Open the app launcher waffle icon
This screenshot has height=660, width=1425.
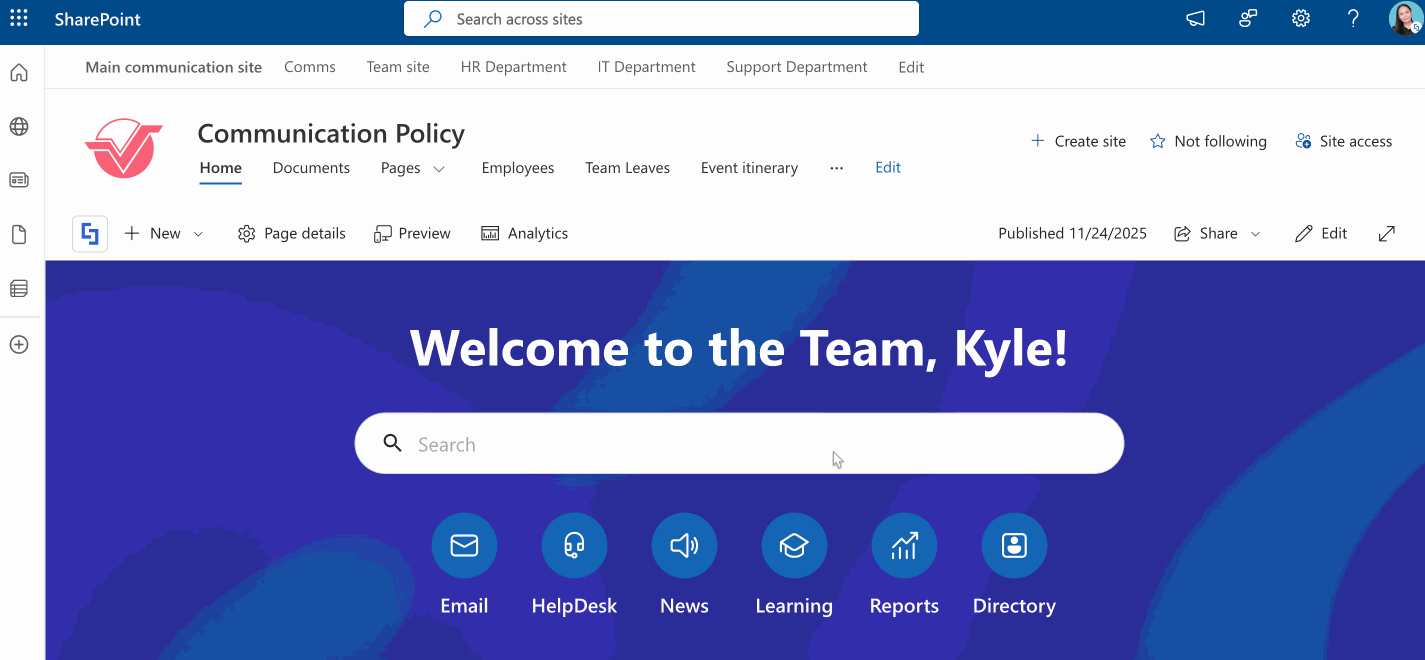(19, 18)
